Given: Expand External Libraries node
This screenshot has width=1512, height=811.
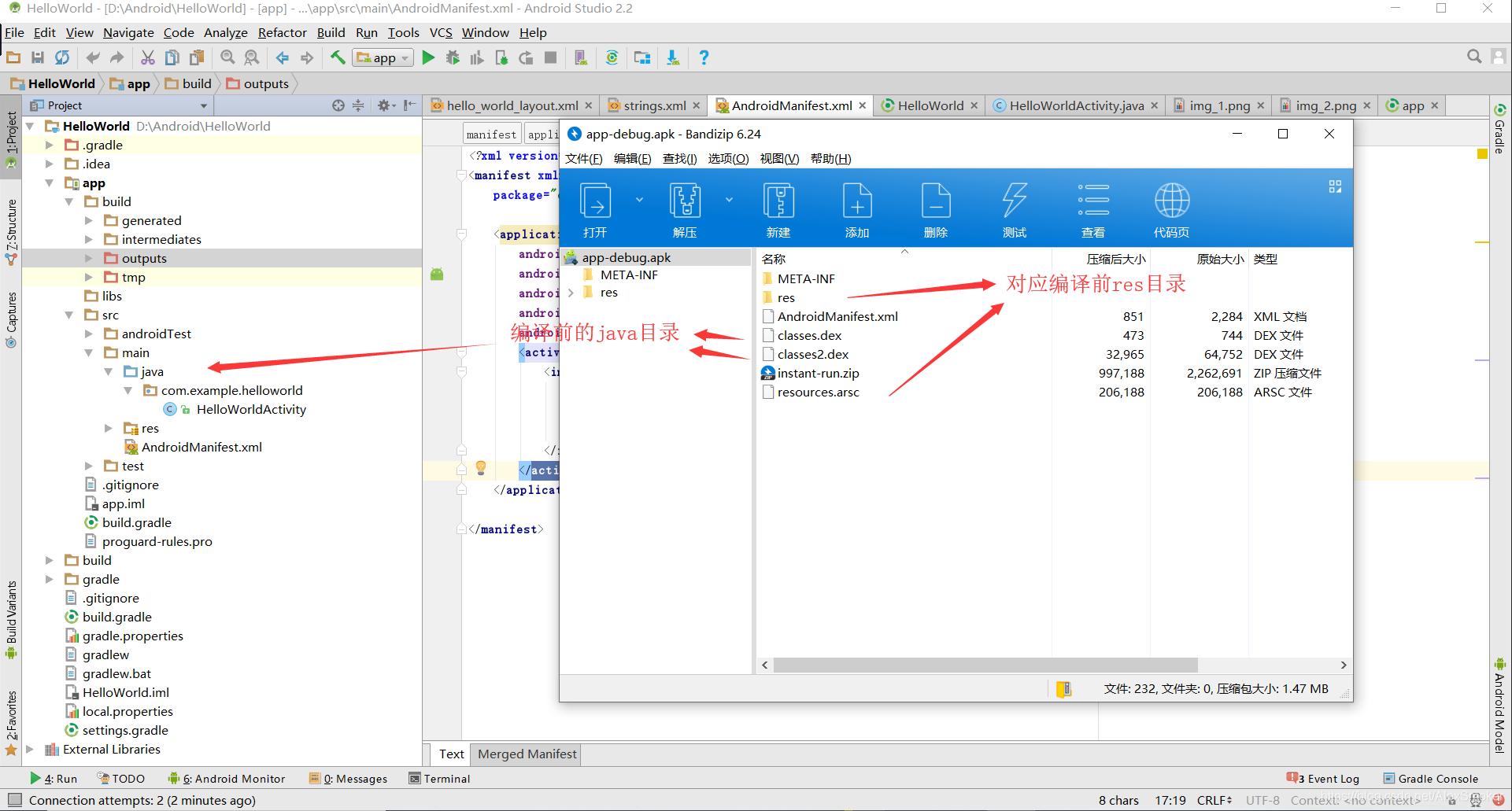Looking at the screenshot, I should 30,749.
